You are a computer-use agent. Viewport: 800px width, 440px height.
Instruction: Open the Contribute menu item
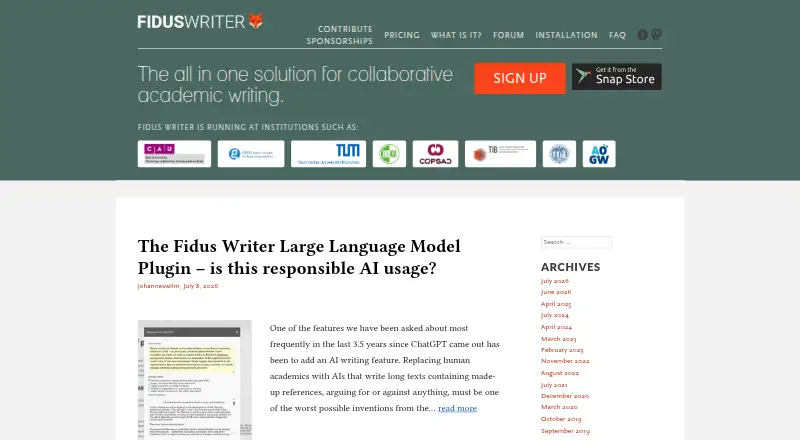pyautogui.click(x=345, y=29)
